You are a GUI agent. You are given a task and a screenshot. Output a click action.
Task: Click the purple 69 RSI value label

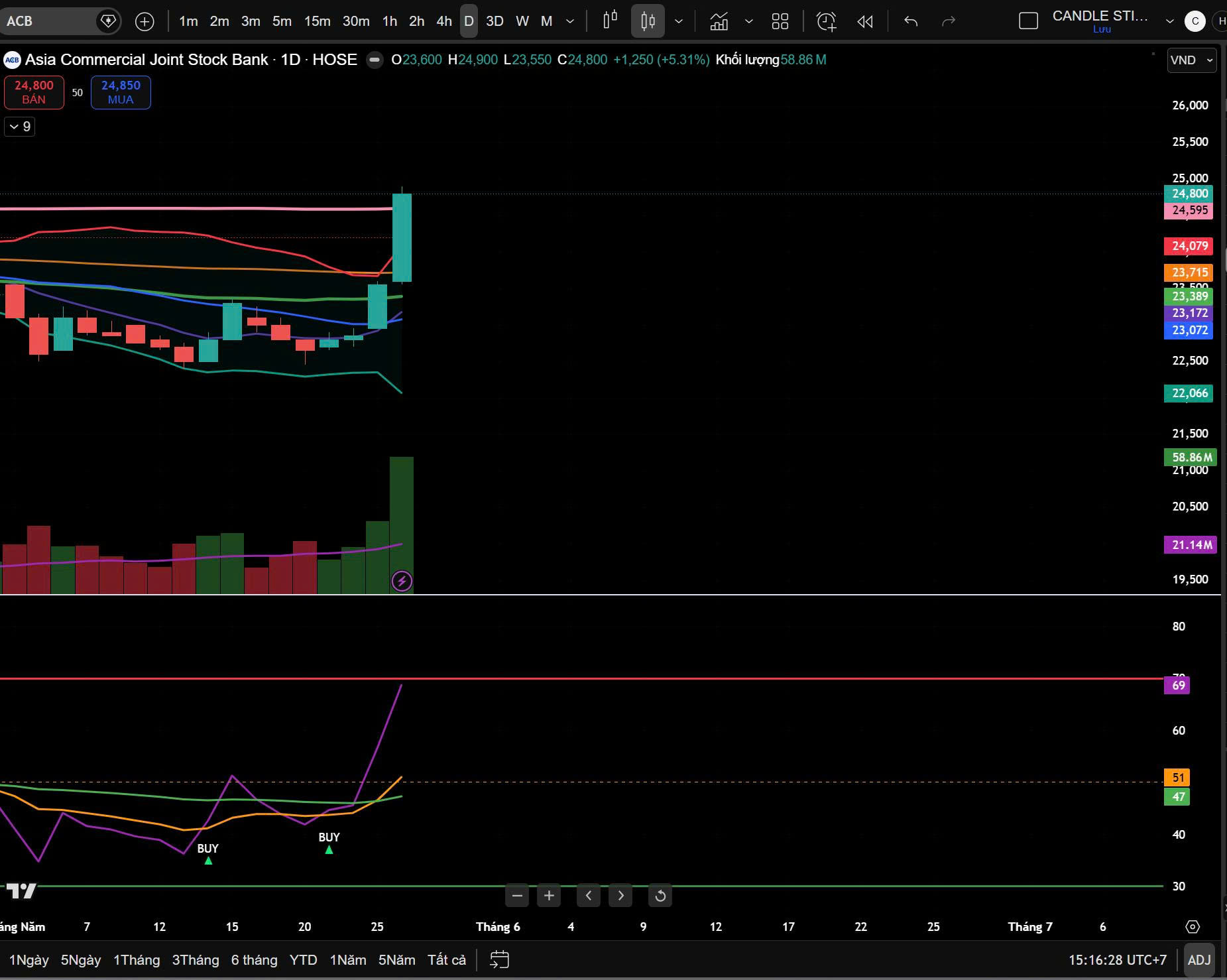(x=1177, y=685)
